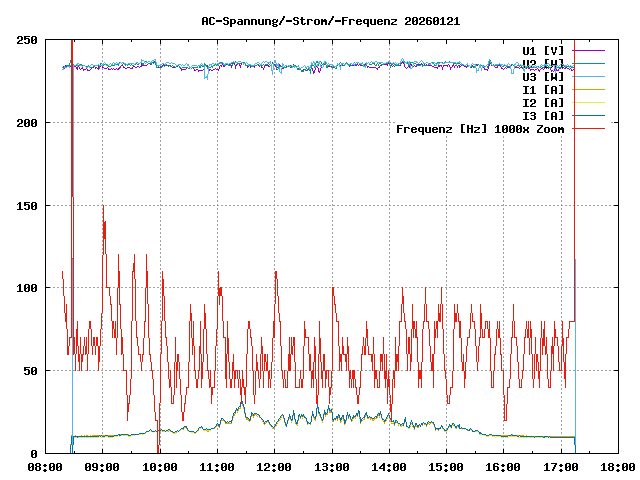Click the 250 y-axis tick label

pyautogui.click(x=28, y=40)
